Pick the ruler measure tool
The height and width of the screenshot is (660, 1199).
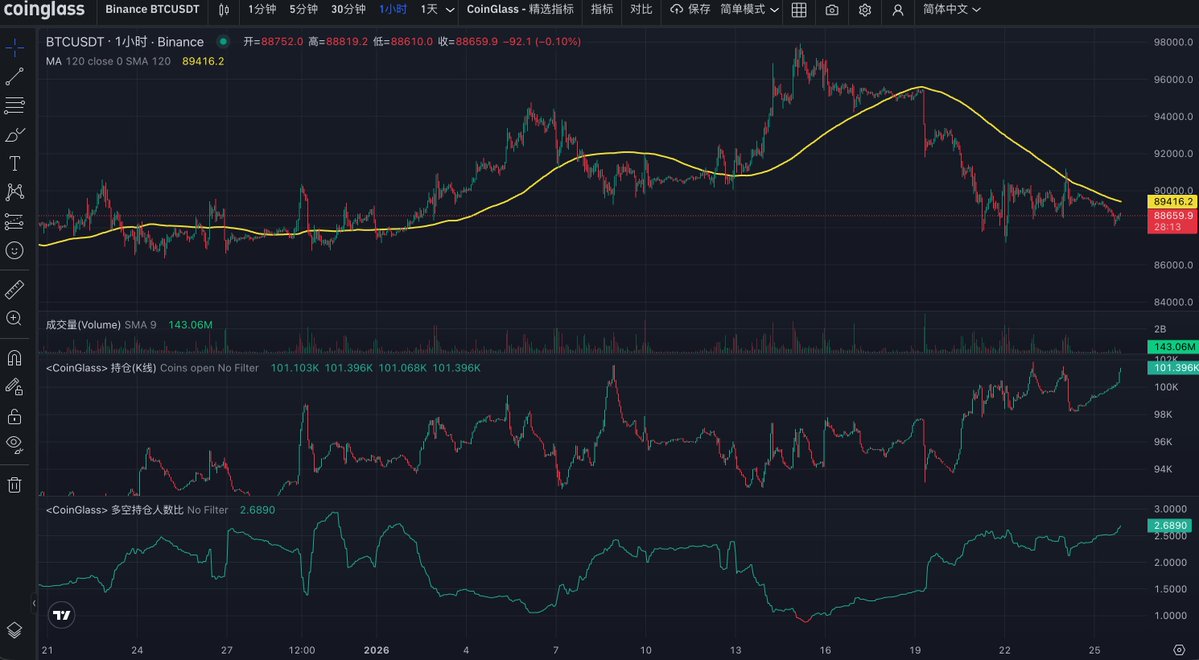[15, 289]
